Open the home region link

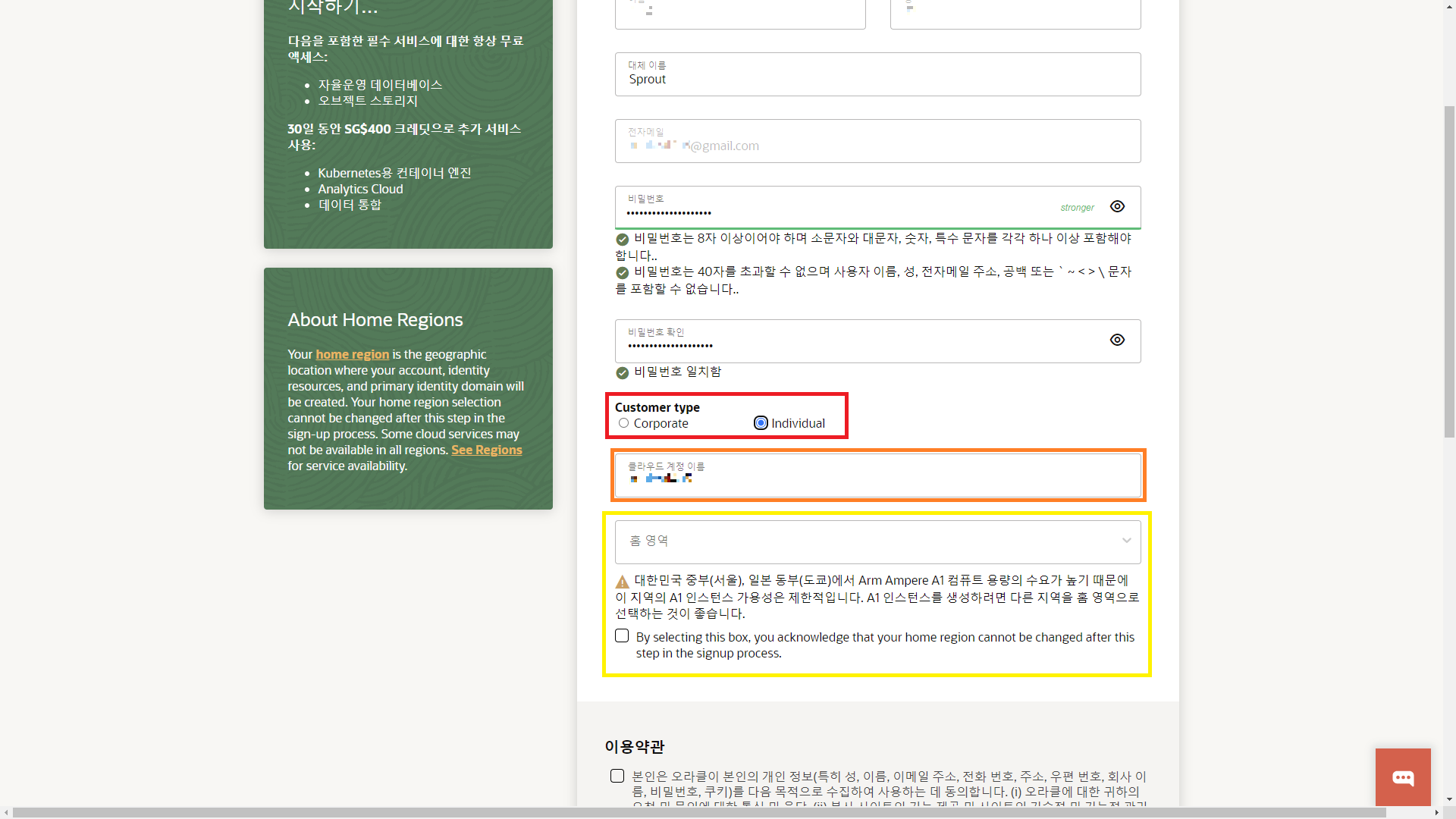[352, 354]
